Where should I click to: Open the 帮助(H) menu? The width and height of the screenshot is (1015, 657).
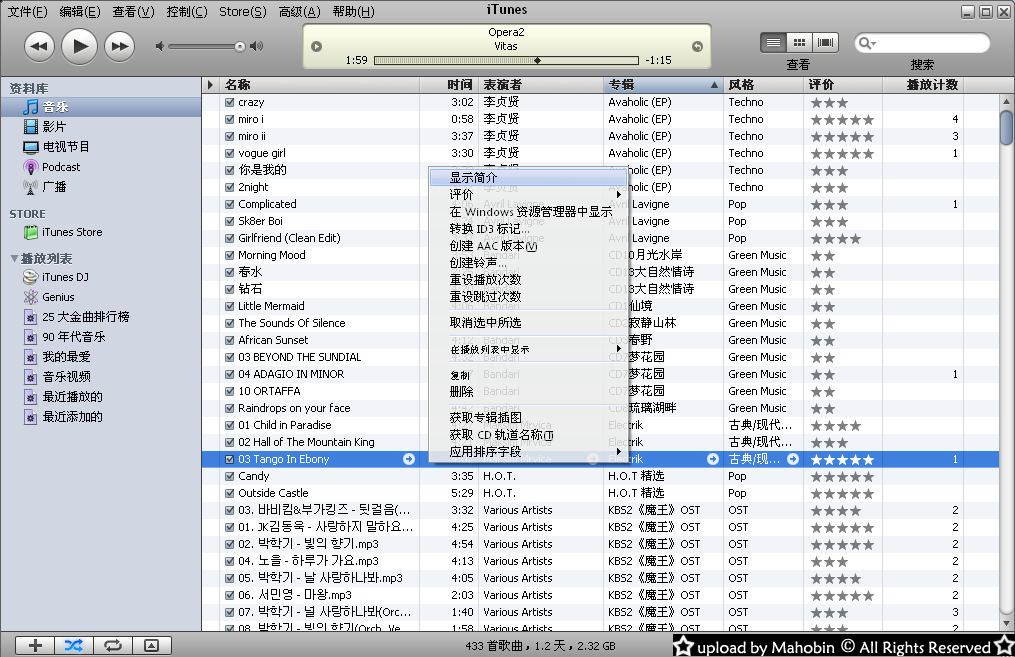tap(353, 12)
